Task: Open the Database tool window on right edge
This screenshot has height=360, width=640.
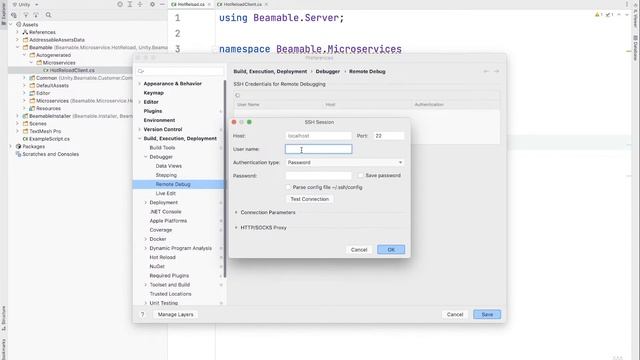Action: [x=636, y=48]
